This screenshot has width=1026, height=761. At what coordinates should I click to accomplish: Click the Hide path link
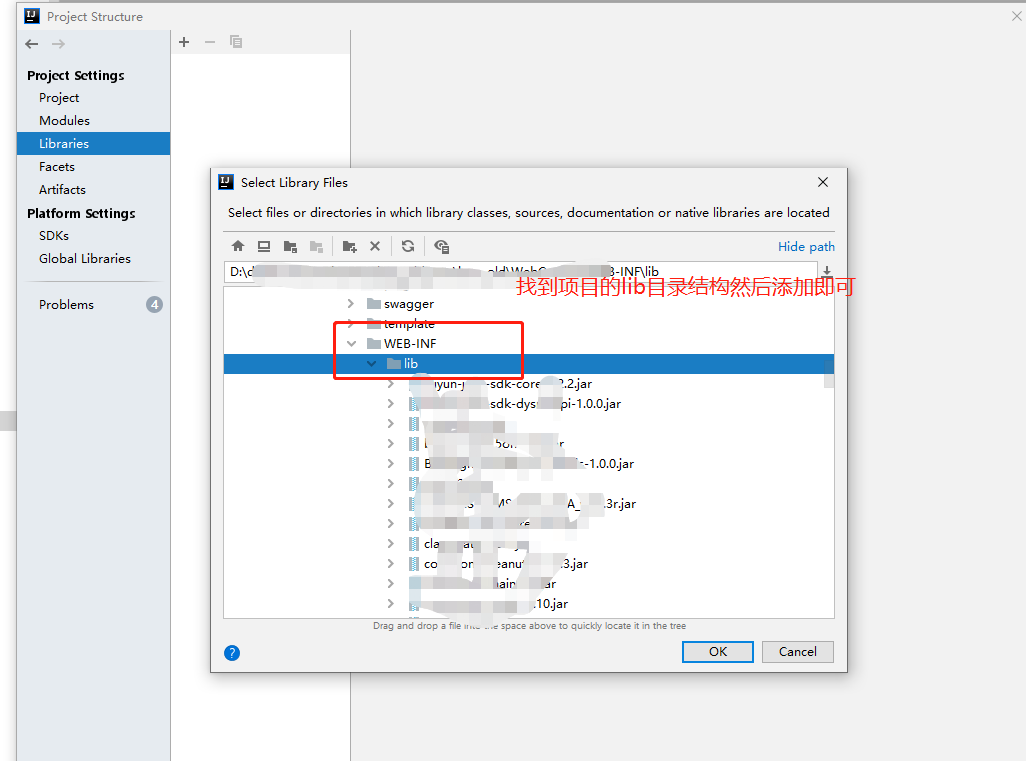(x=806, y=246)
